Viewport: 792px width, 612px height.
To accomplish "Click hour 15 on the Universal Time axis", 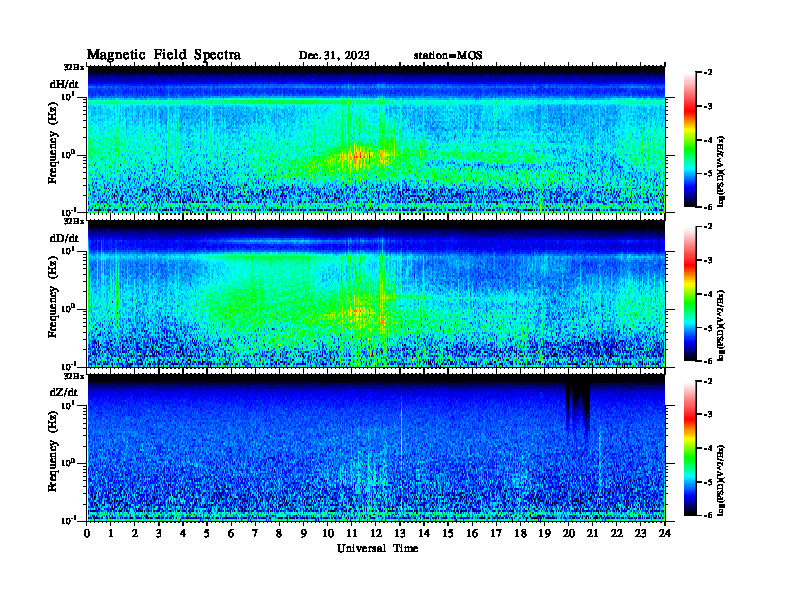I will click(x=448, y=534).
